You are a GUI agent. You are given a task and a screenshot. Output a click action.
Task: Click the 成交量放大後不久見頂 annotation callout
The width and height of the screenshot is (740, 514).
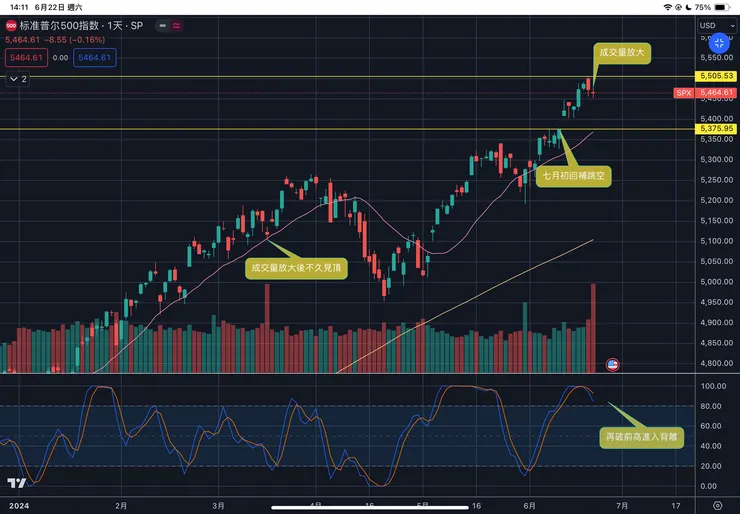pos(296,268)
